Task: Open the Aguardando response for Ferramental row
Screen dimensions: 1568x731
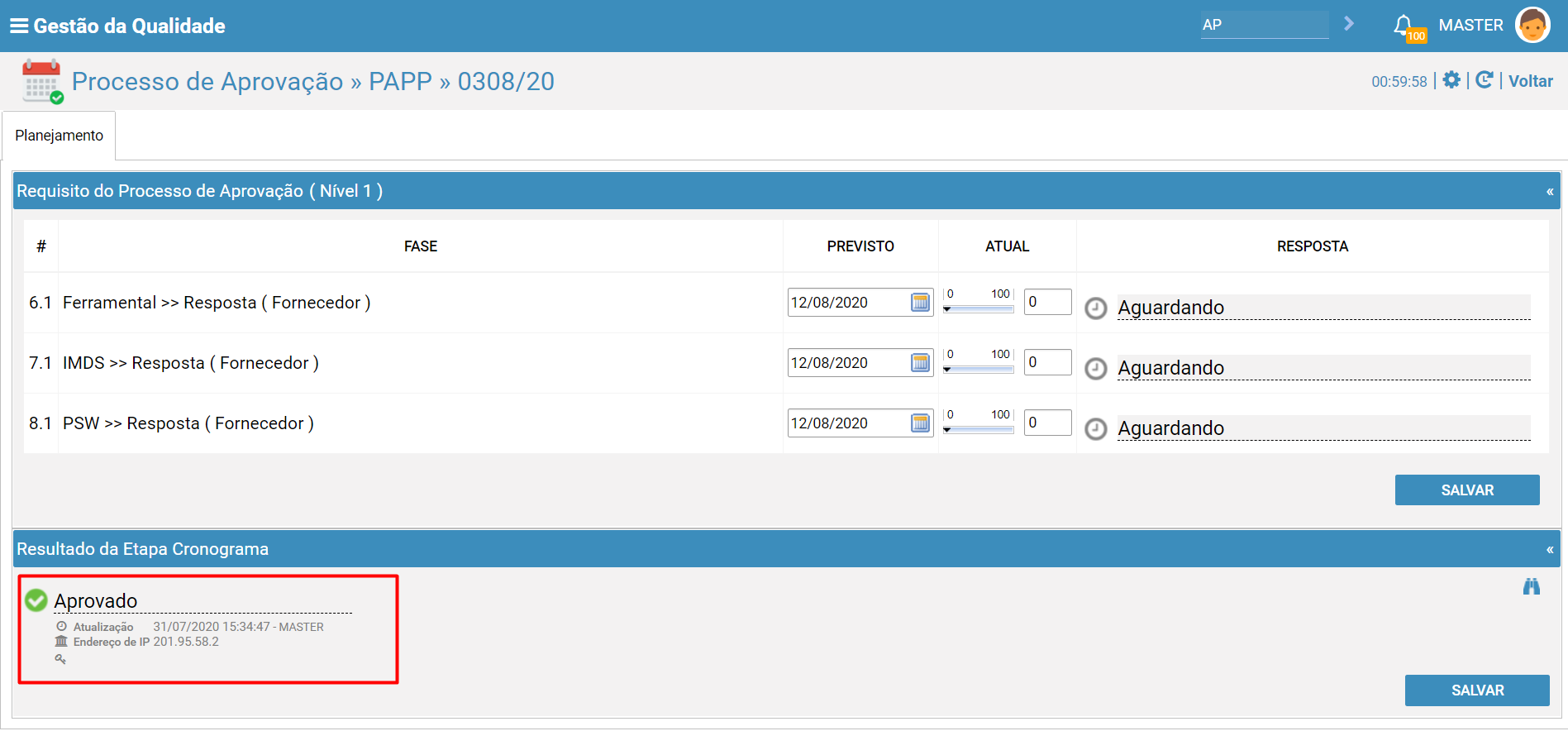Action: click(x=1323, y=308)
